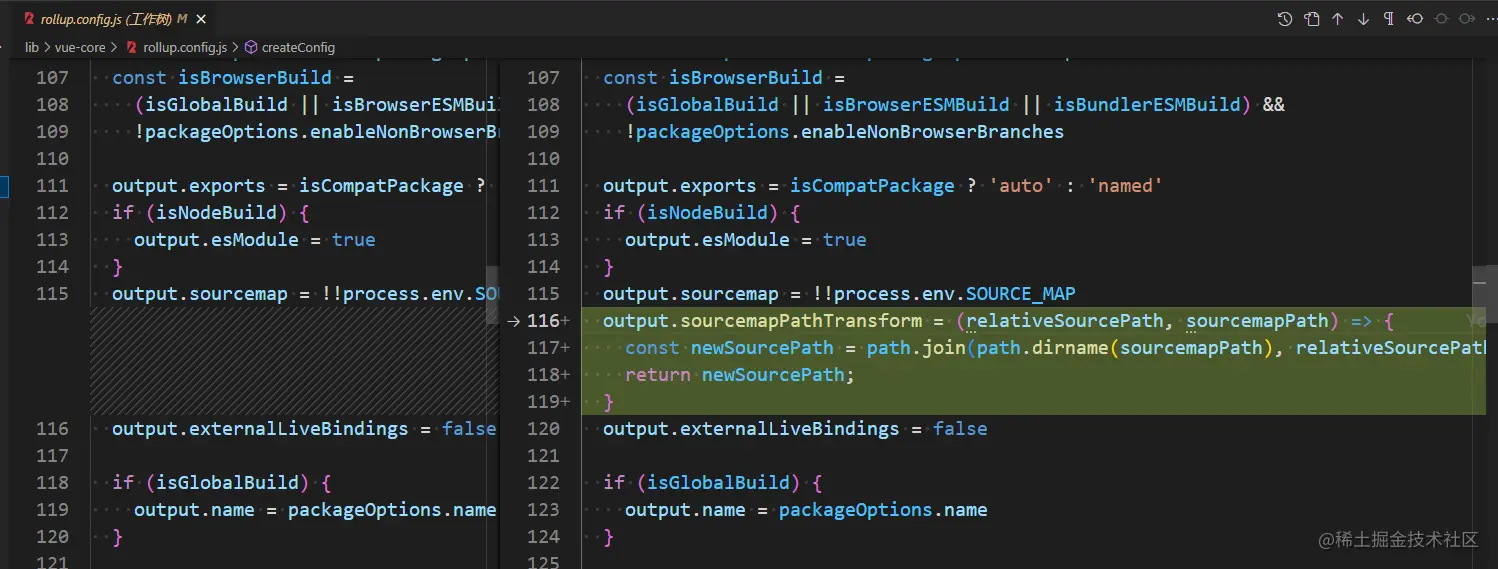This screenshot has width=1498, height=569.
Task: Click added line number 118+ in the gutter
Action: click(548, 375)
